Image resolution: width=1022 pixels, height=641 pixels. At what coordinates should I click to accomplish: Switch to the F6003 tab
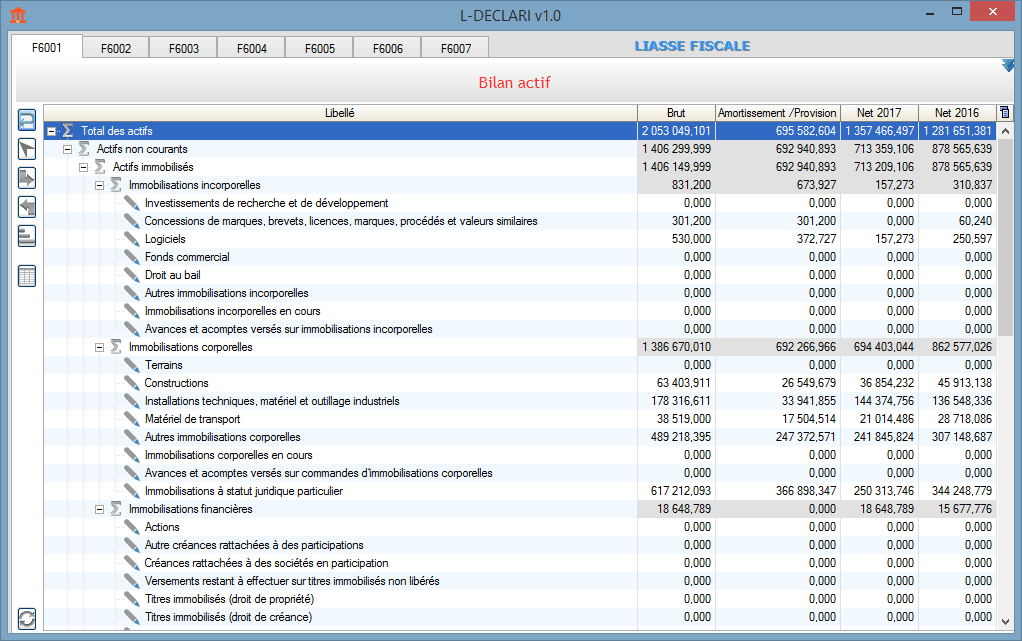point(184,48)
